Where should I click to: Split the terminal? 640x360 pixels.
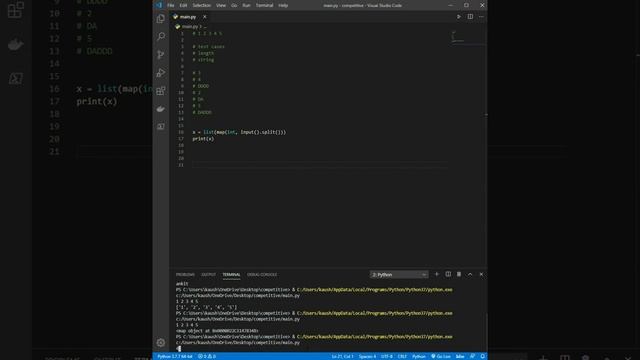448,274
